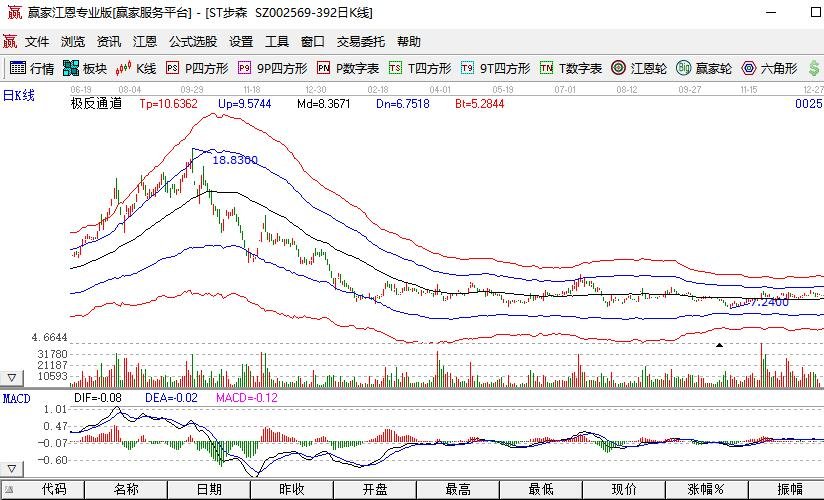This screenshot has height=500, width=824.
Task: Expand dropdown arrow beside volume panel
Action: coord(12,377)
